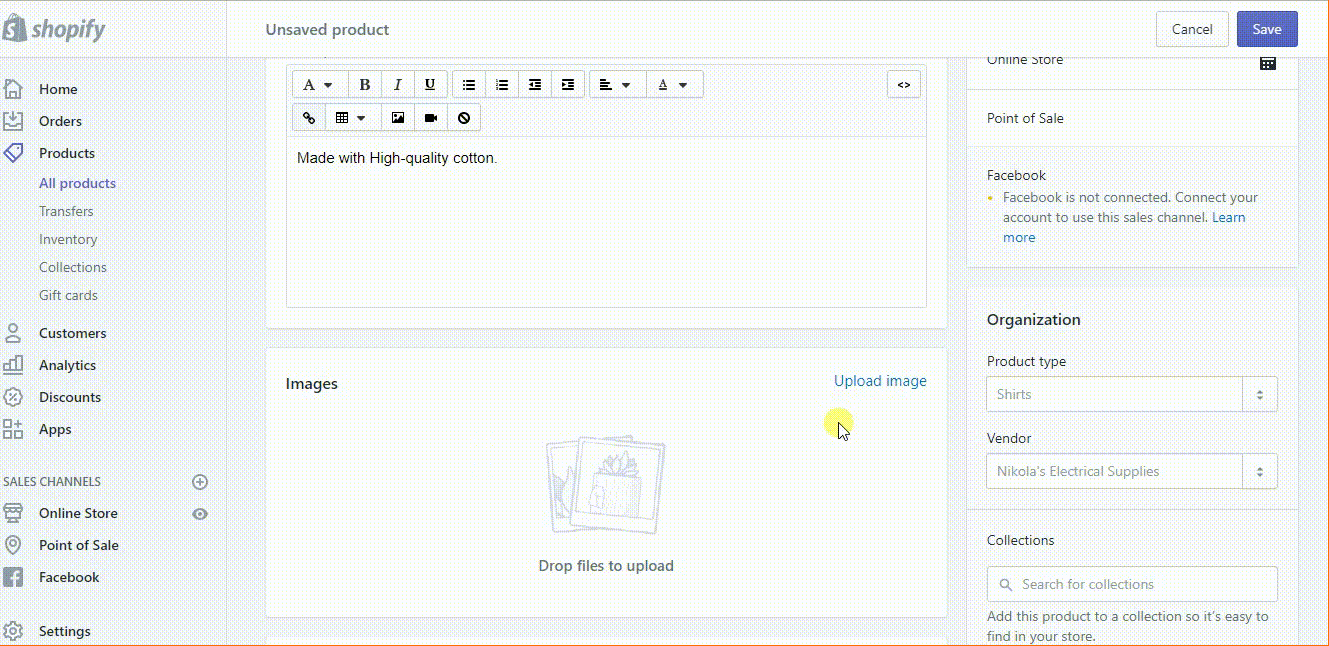Open Analytics in the sidebar

click(x=67, y=365)
